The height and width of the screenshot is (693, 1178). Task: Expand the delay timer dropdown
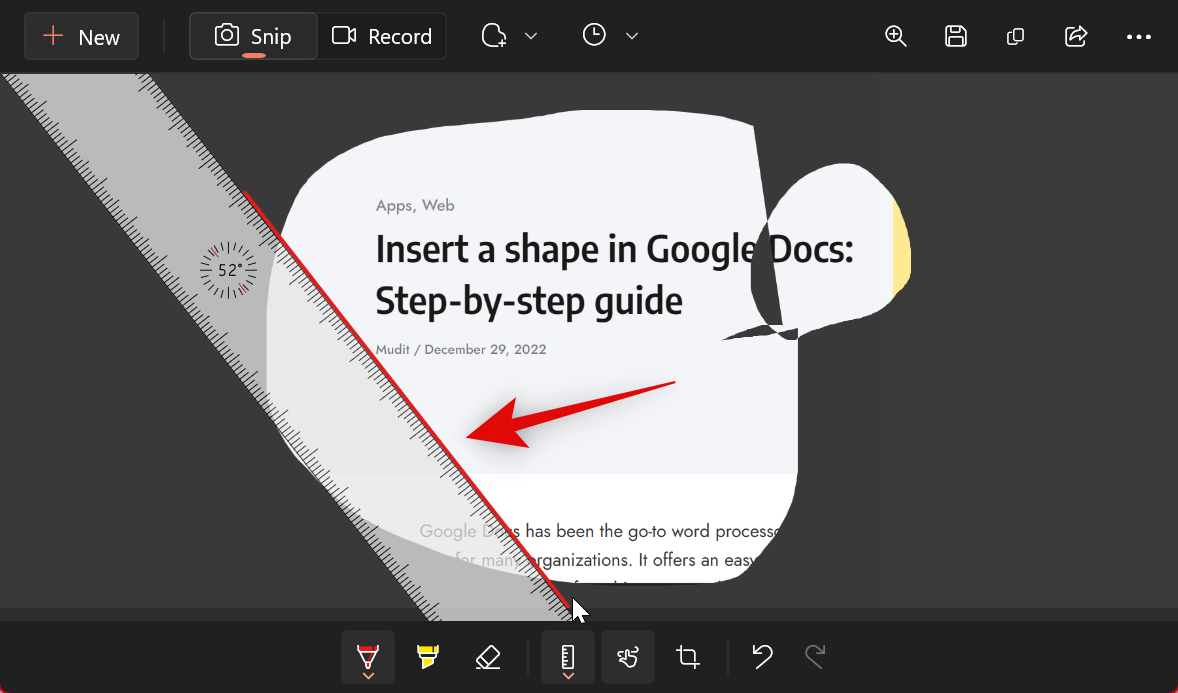coord(610,37)
